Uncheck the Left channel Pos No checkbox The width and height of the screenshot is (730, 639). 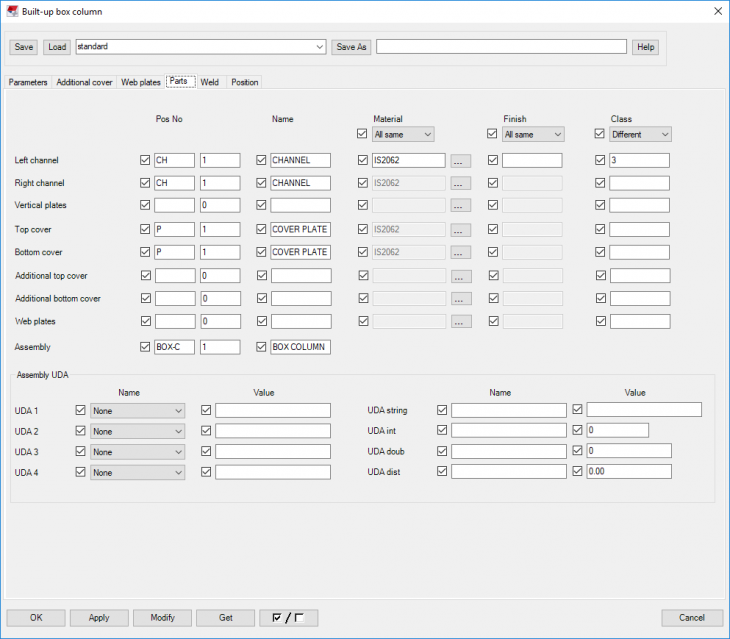coord(146,160)
